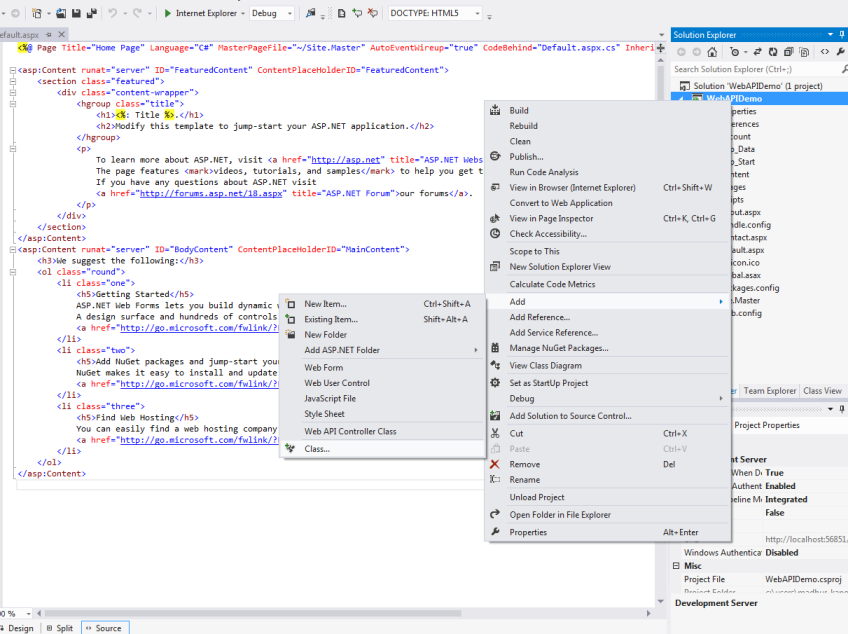Click the Save icon in the toolbar
The image size is (848, 634).
coord(75,13)
